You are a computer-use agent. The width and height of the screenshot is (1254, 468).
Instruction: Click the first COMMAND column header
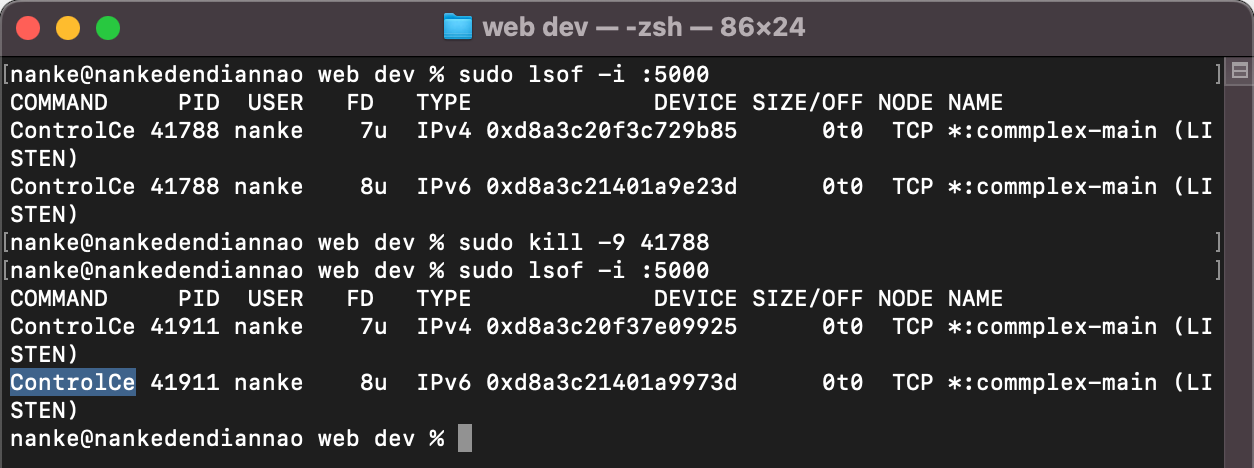(58, 102)
